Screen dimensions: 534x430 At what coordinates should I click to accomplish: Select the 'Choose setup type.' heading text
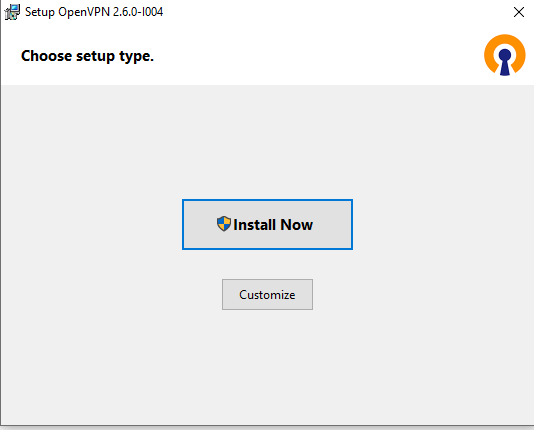87,56
